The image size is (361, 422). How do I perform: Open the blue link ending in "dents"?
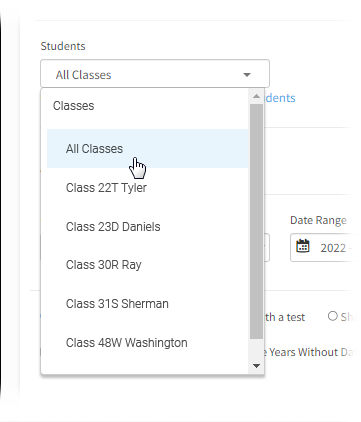pos(280,98)
